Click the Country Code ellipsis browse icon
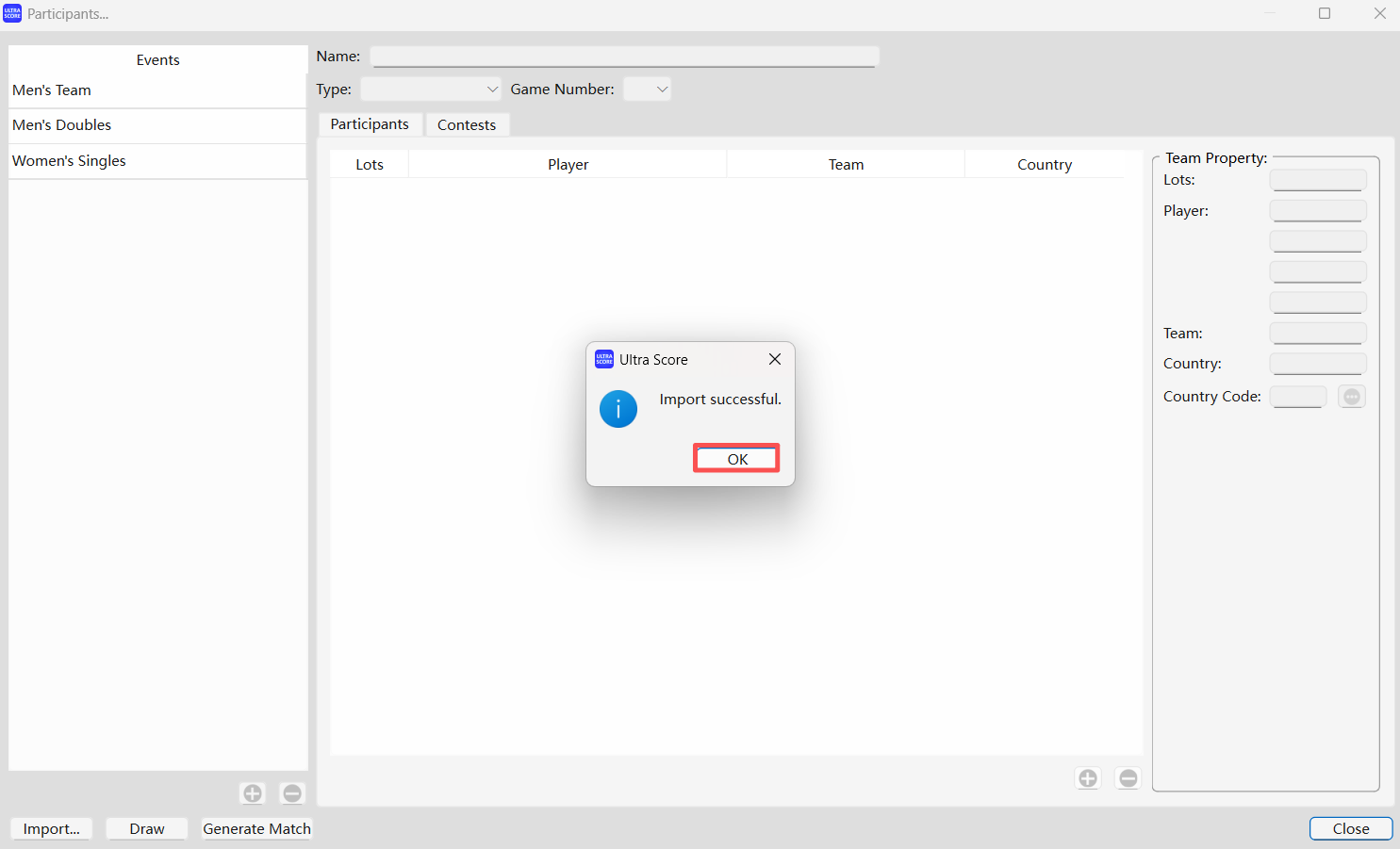Image resolution: width=1400 pixels, height=849 pixels. [x=1351, y=397]
